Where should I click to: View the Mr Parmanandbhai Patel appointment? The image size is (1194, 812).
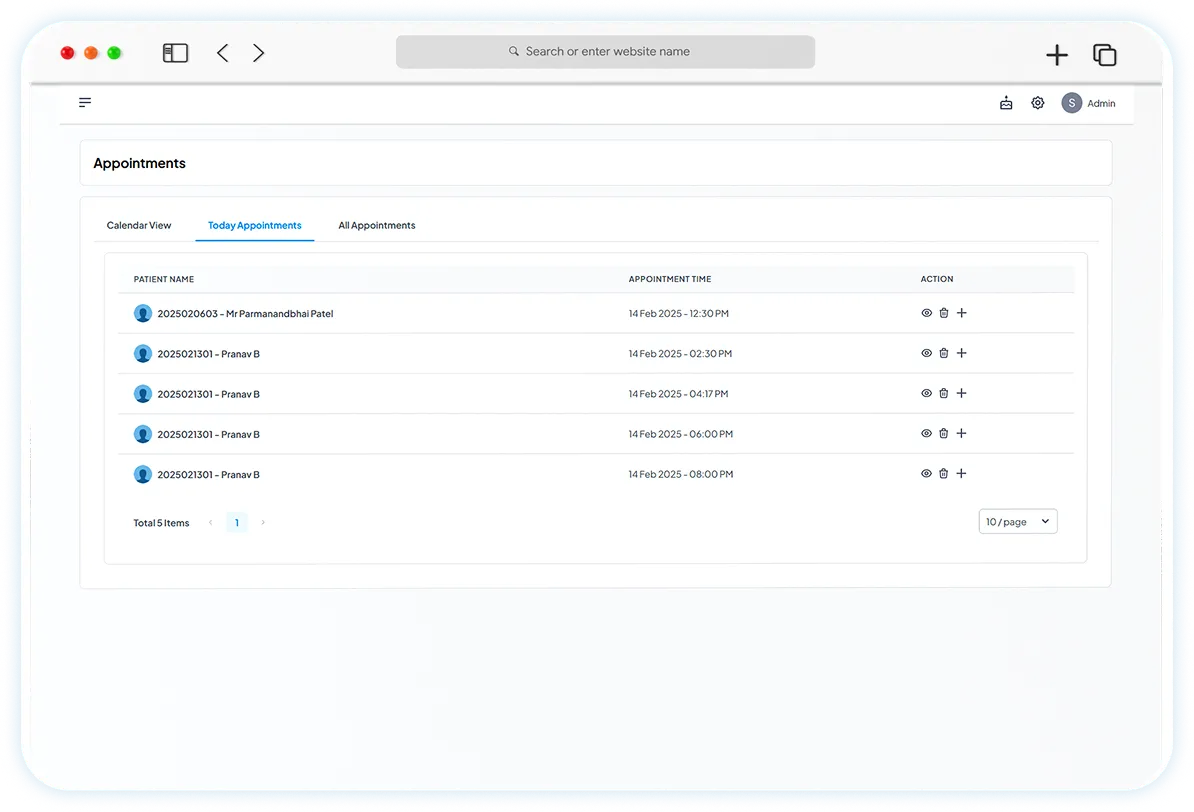[x=926, y=313]
